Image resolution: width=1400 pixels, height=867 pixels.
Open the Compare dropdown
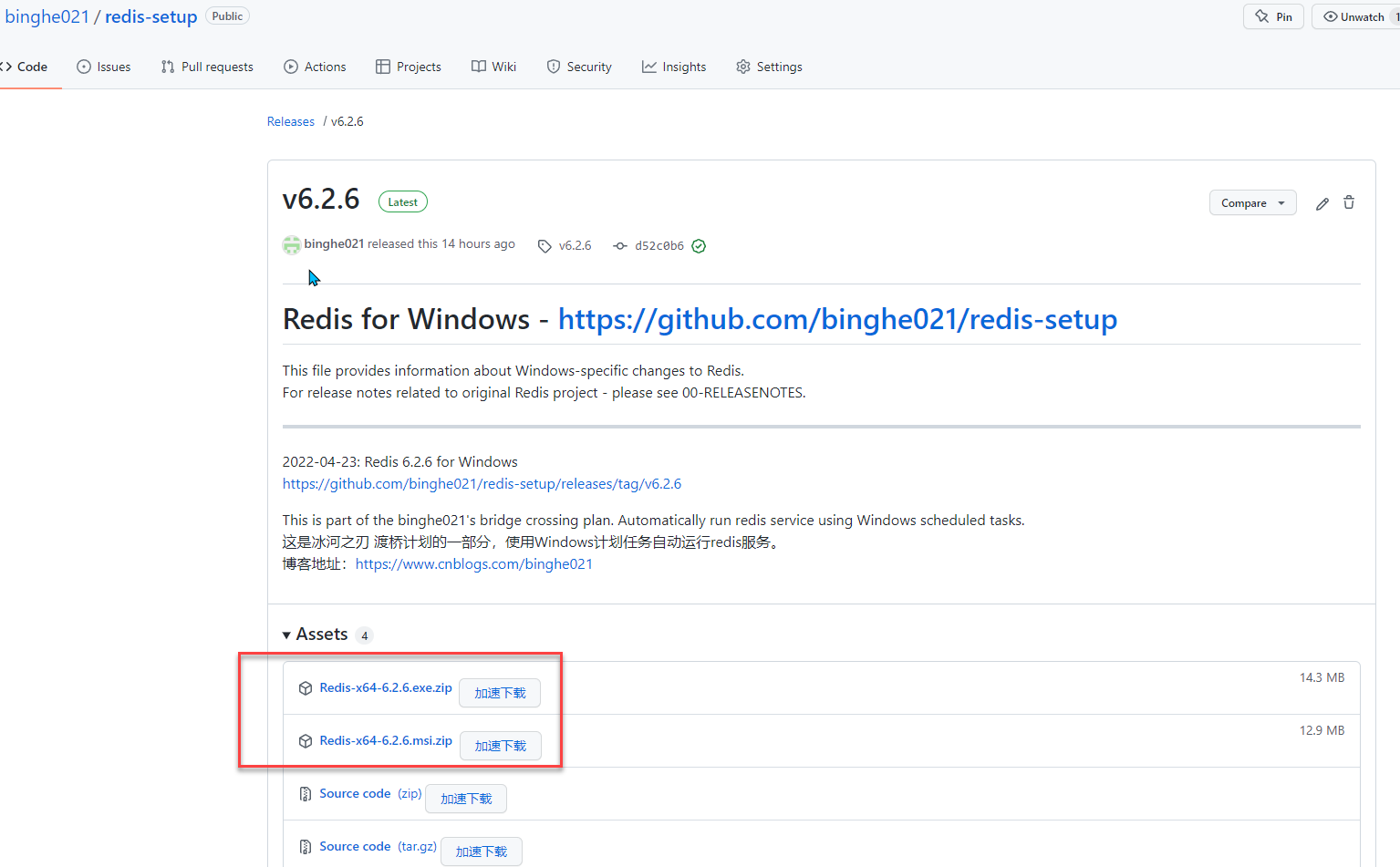tap(1252, 203)
